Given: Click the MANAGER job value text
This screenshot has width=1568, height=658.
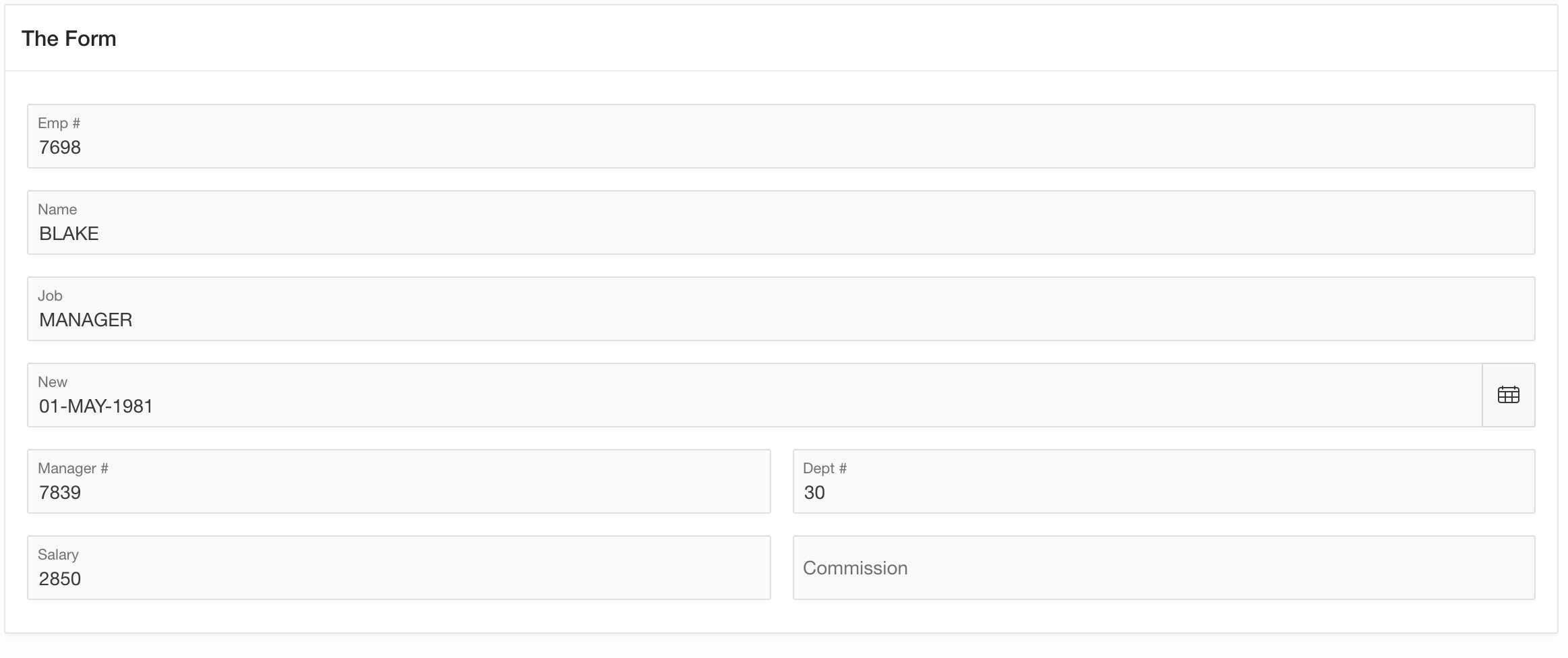Looking at the screenshot, I should pyautogui.click(x=86, y=320).
